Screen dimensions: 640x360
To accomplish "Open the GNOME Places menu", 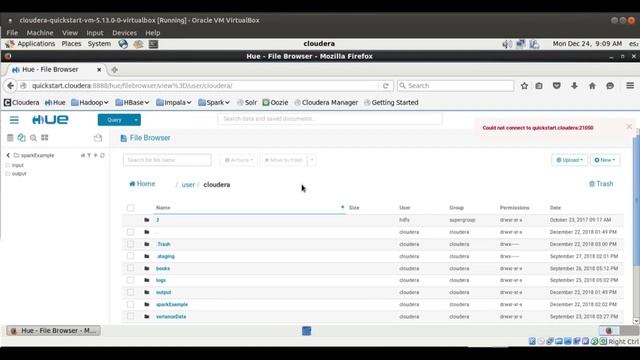I will (x=71, y=44).
